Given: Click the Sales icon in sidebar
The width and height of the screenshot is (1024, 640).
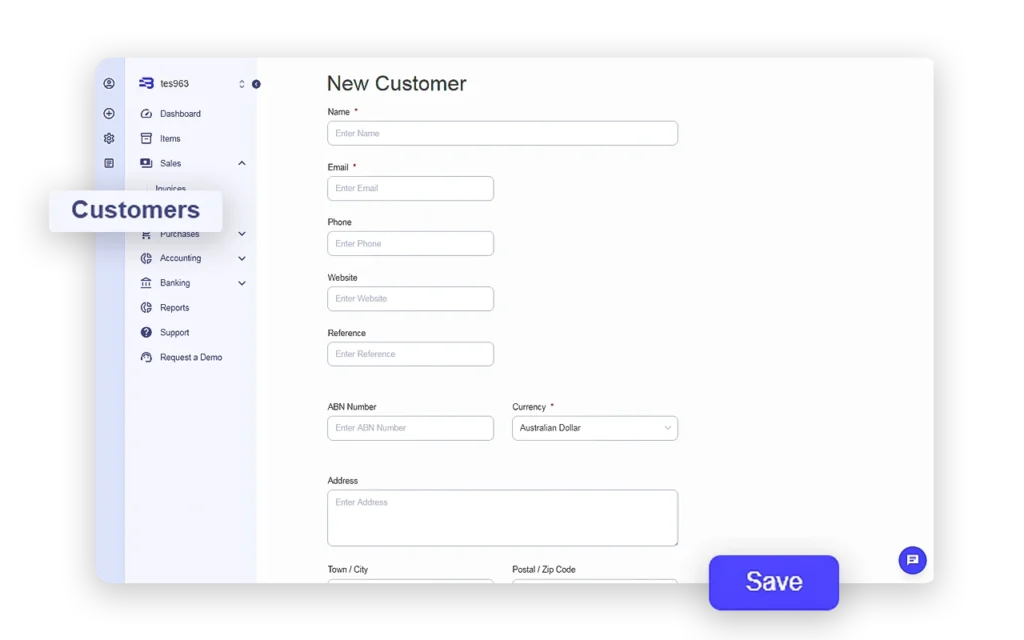Looking at the screenshot, I should tap(146, 163).
